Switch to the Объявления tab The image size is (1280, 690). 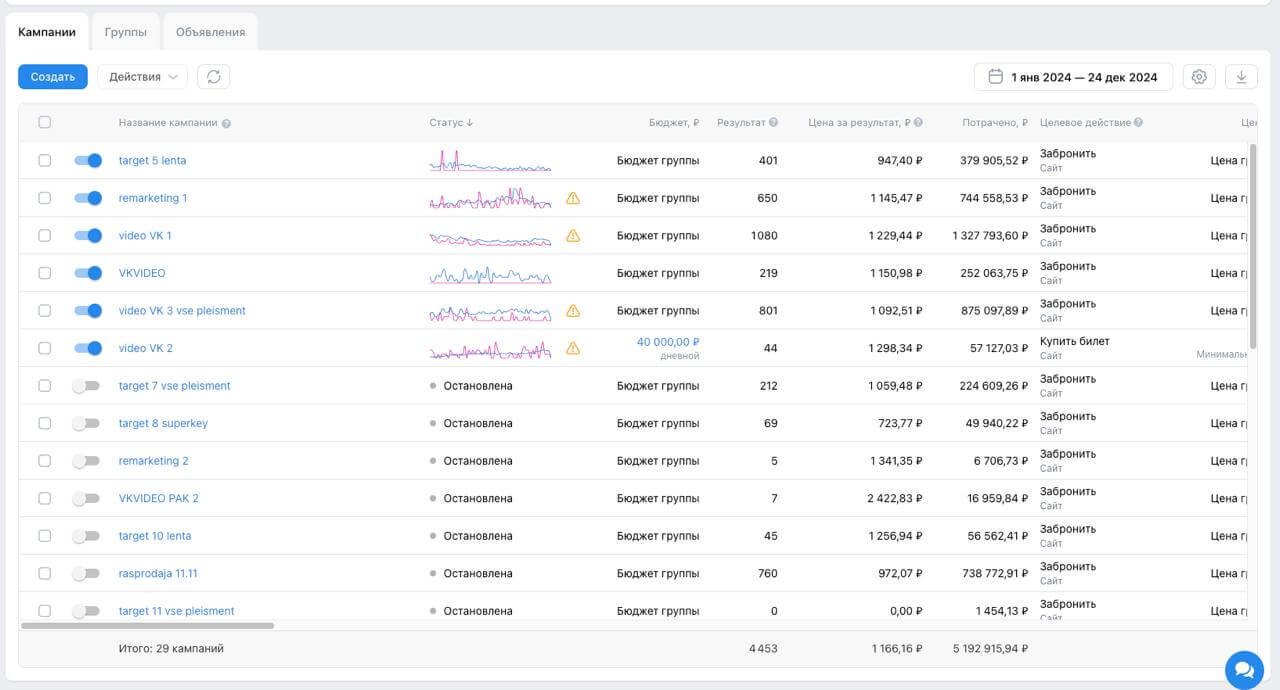[210, 32]
